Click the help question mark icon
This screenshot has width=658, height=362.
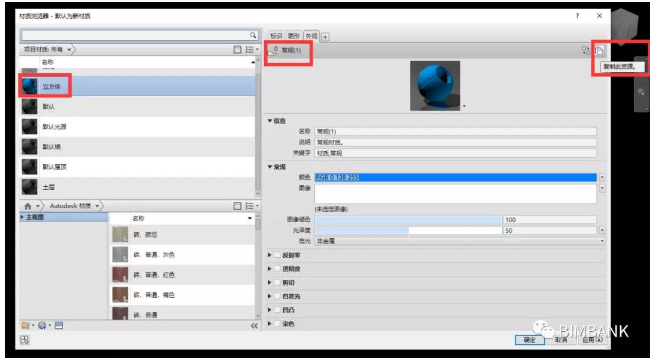click(577, 16)
